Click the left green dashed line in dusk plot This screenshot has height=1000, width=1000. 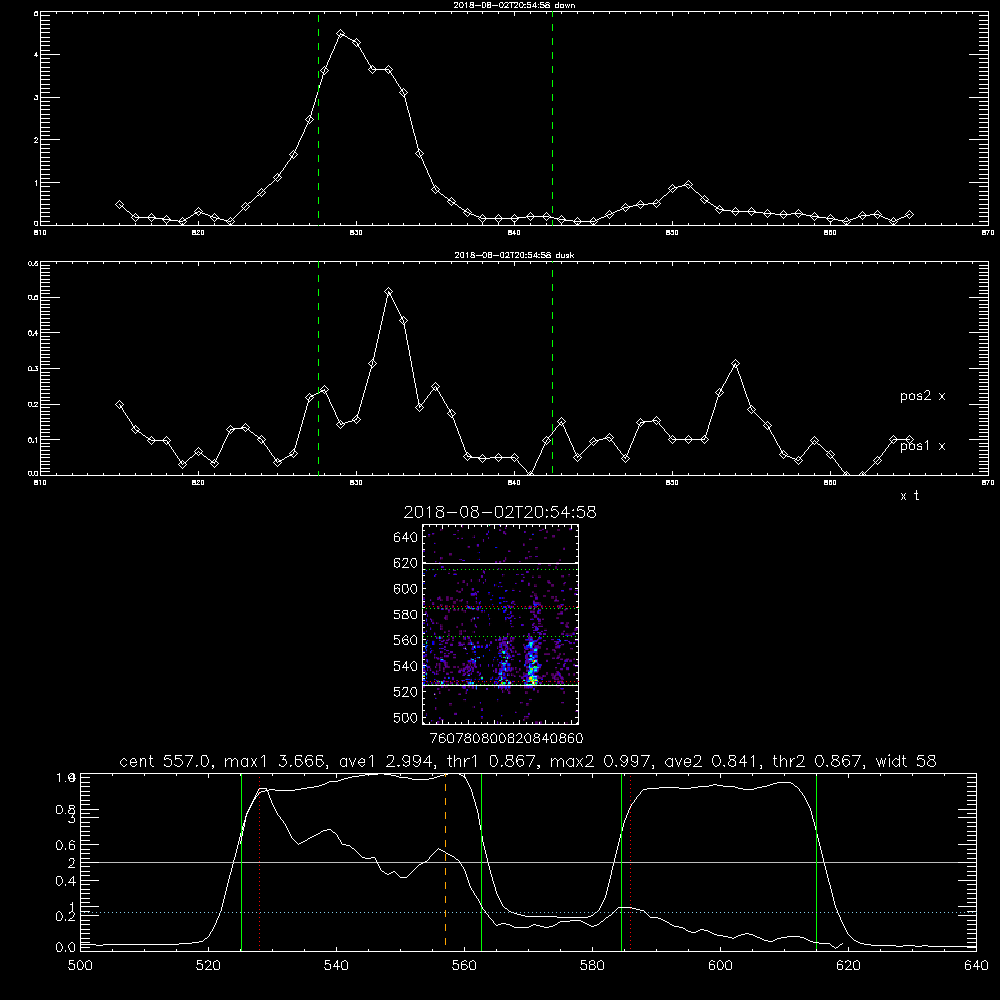pos(318,369)
